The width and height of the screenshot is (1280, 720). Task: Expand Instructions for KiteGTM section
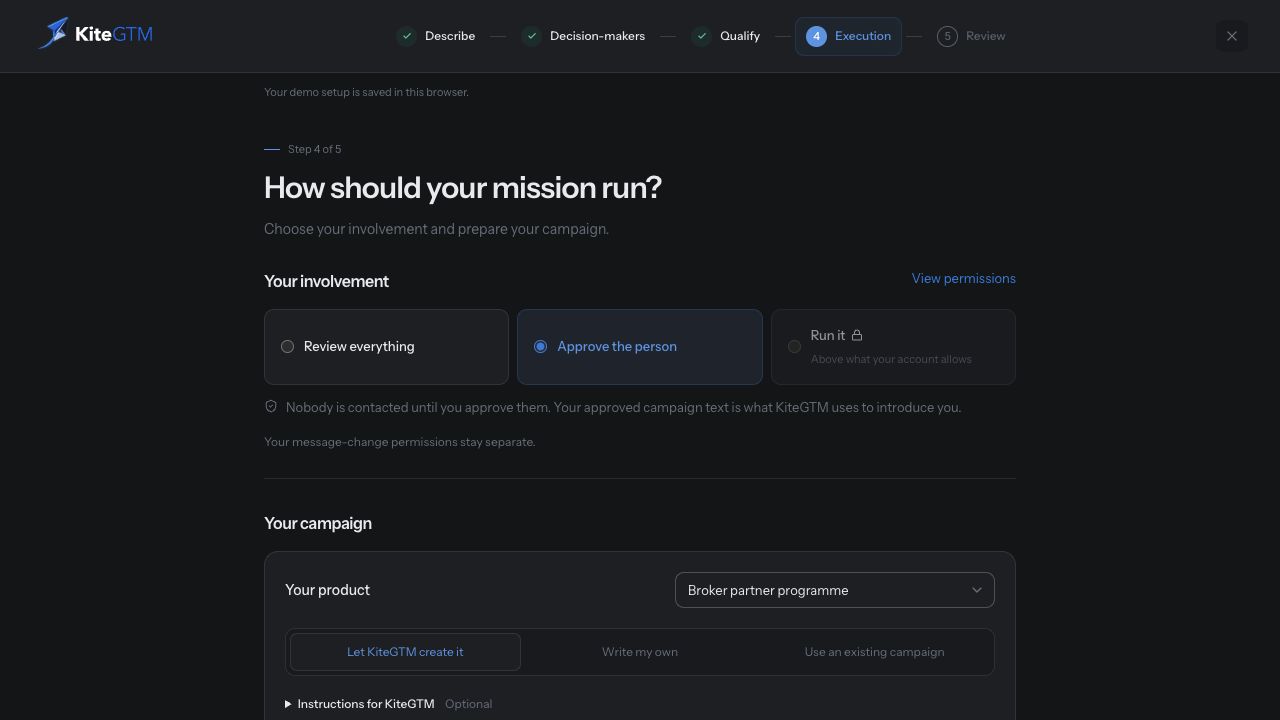[x=360, y=704]
